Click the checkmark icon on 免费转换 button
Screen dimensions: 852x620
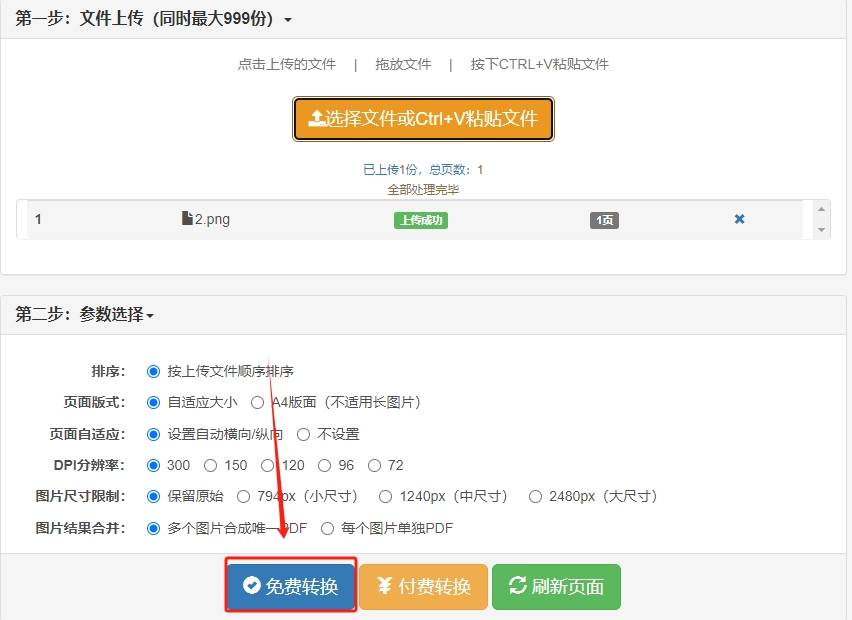point(253,588)
